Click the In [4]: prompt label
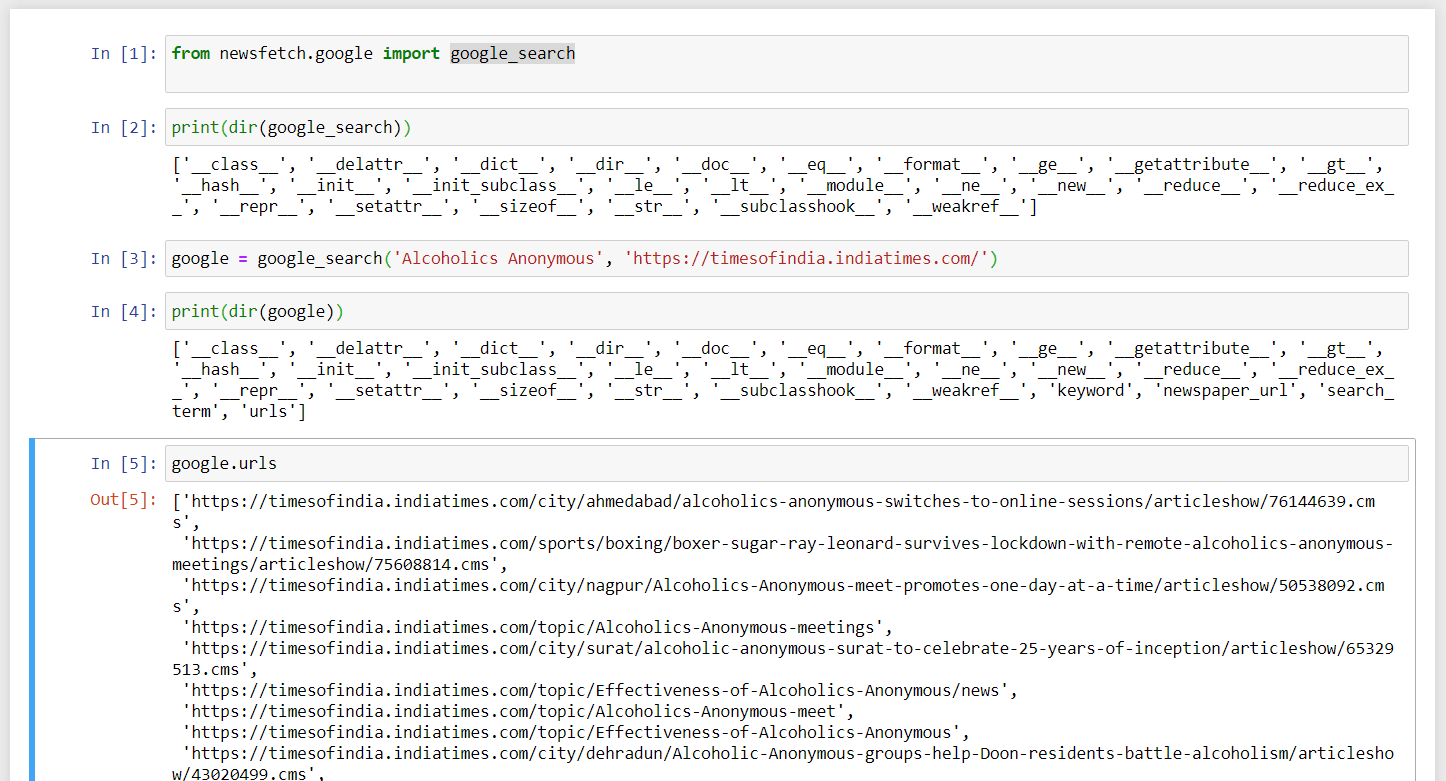The image size is (1446, 781). click(x=124, y=311)
